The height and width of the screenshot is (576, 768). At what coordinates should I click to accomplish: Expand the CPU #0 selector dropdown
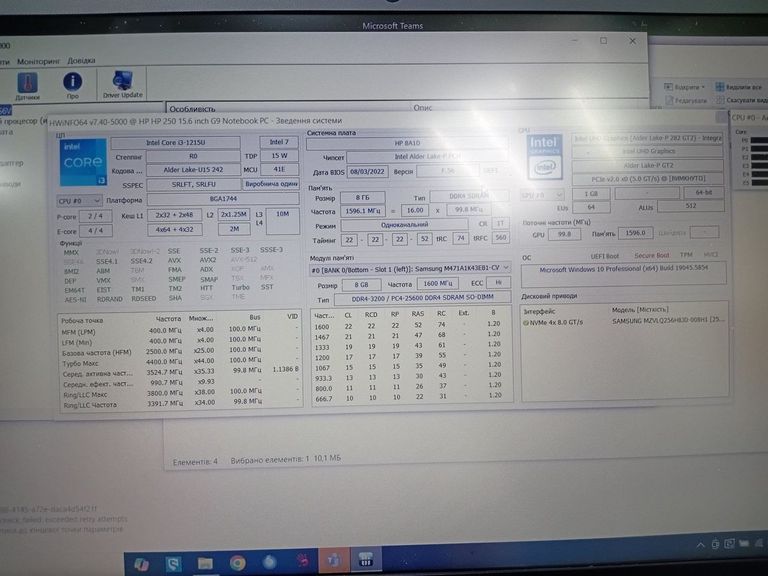coord(79,200)
